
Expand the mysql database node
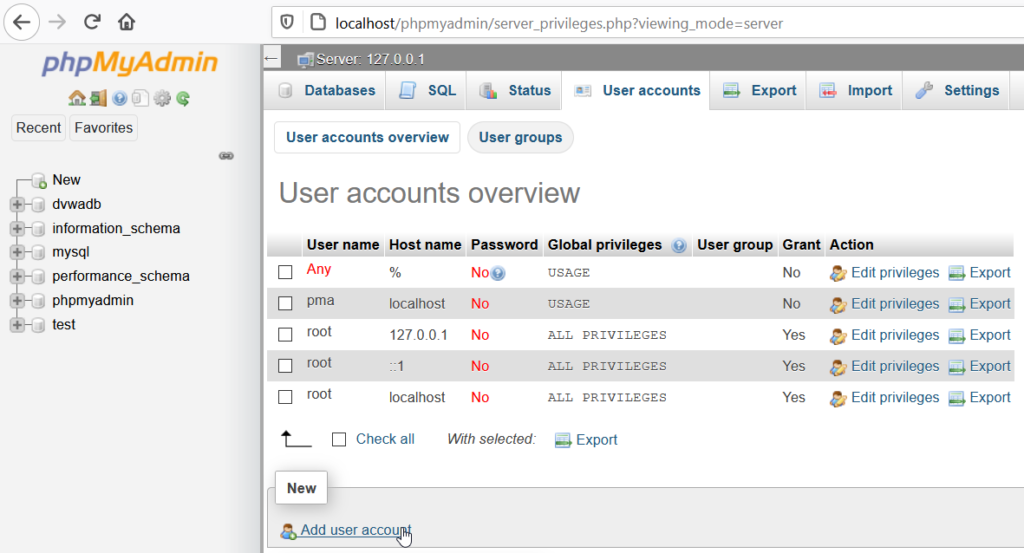tap(18, 252)
